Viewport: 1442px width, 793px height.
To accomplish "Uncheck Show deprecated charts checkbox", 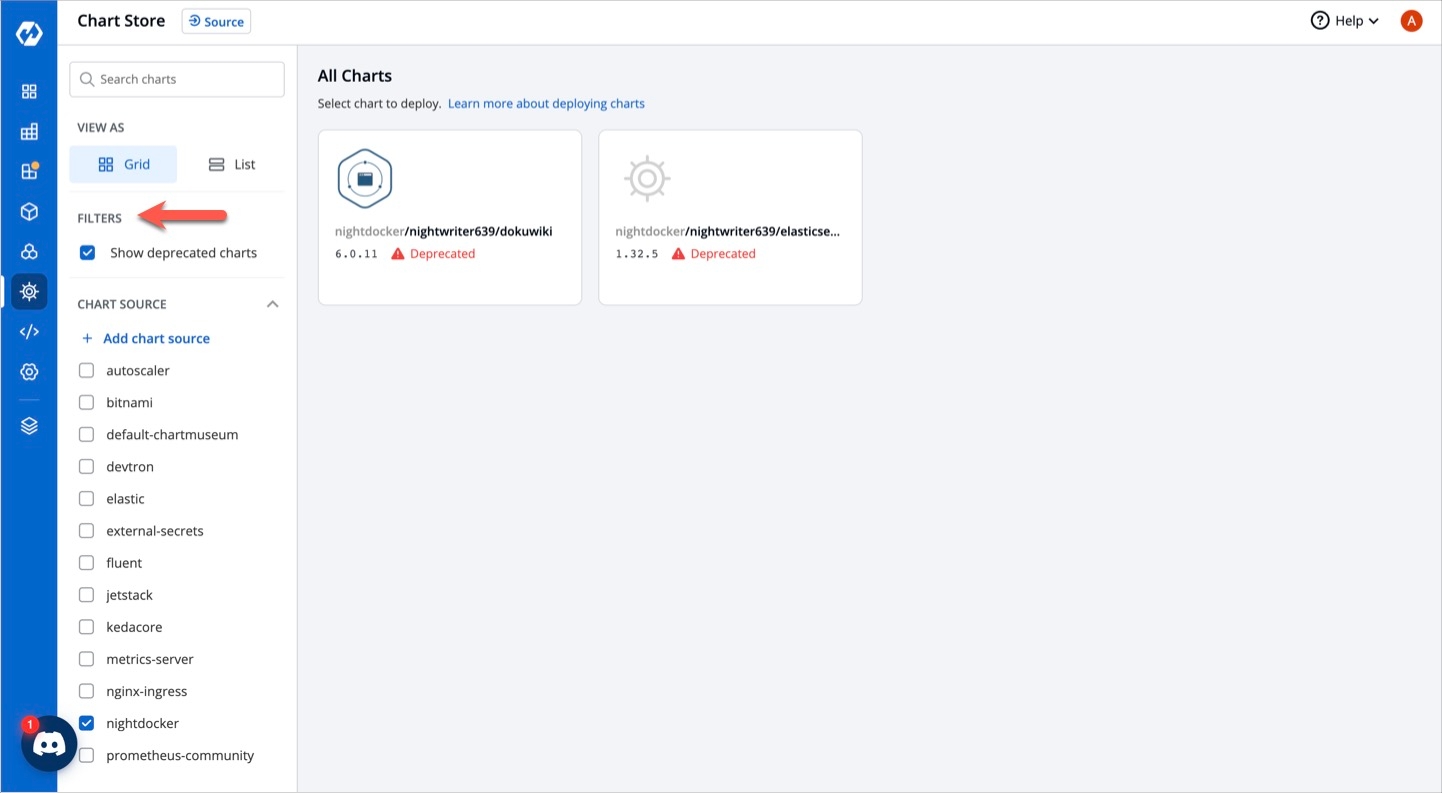I will [x=87, y=253].
